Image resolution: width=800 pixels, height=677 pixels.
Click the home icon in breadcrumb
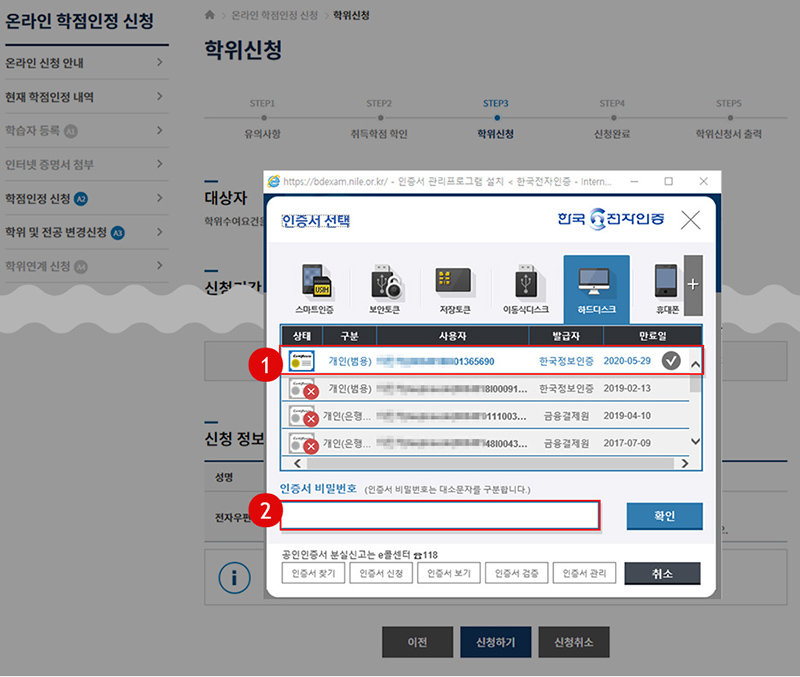click(x=209, y=15)
